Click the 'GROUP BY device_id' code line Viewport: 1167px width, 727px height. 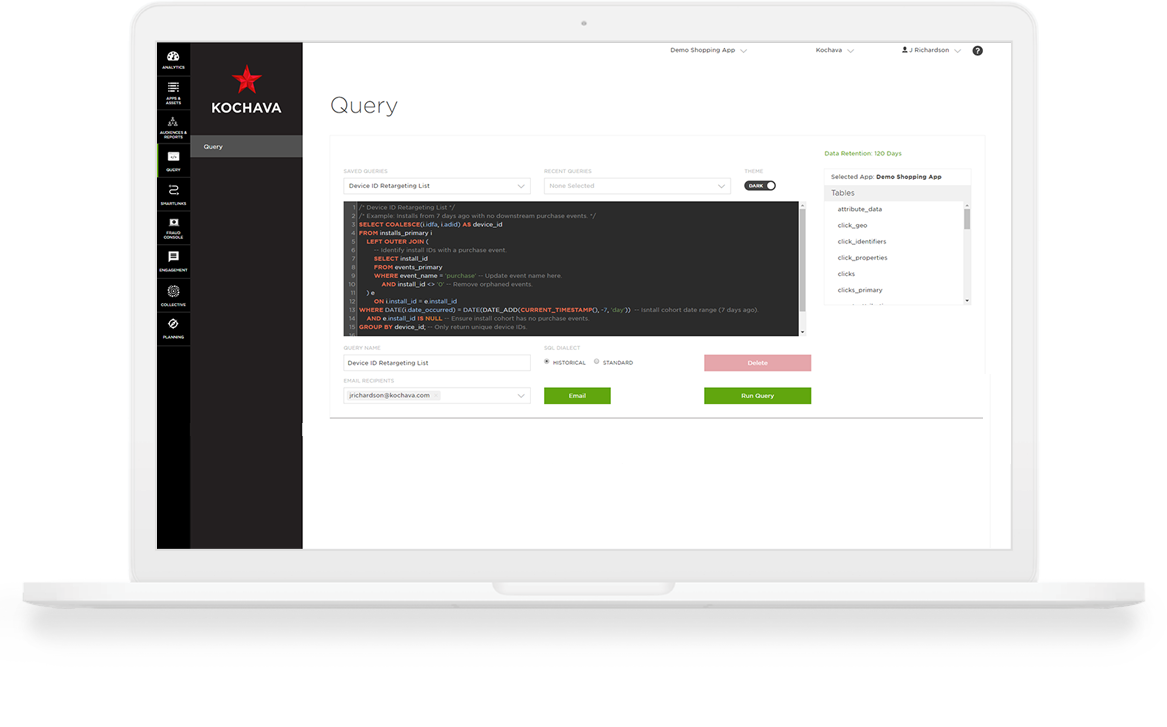[443, 327]
